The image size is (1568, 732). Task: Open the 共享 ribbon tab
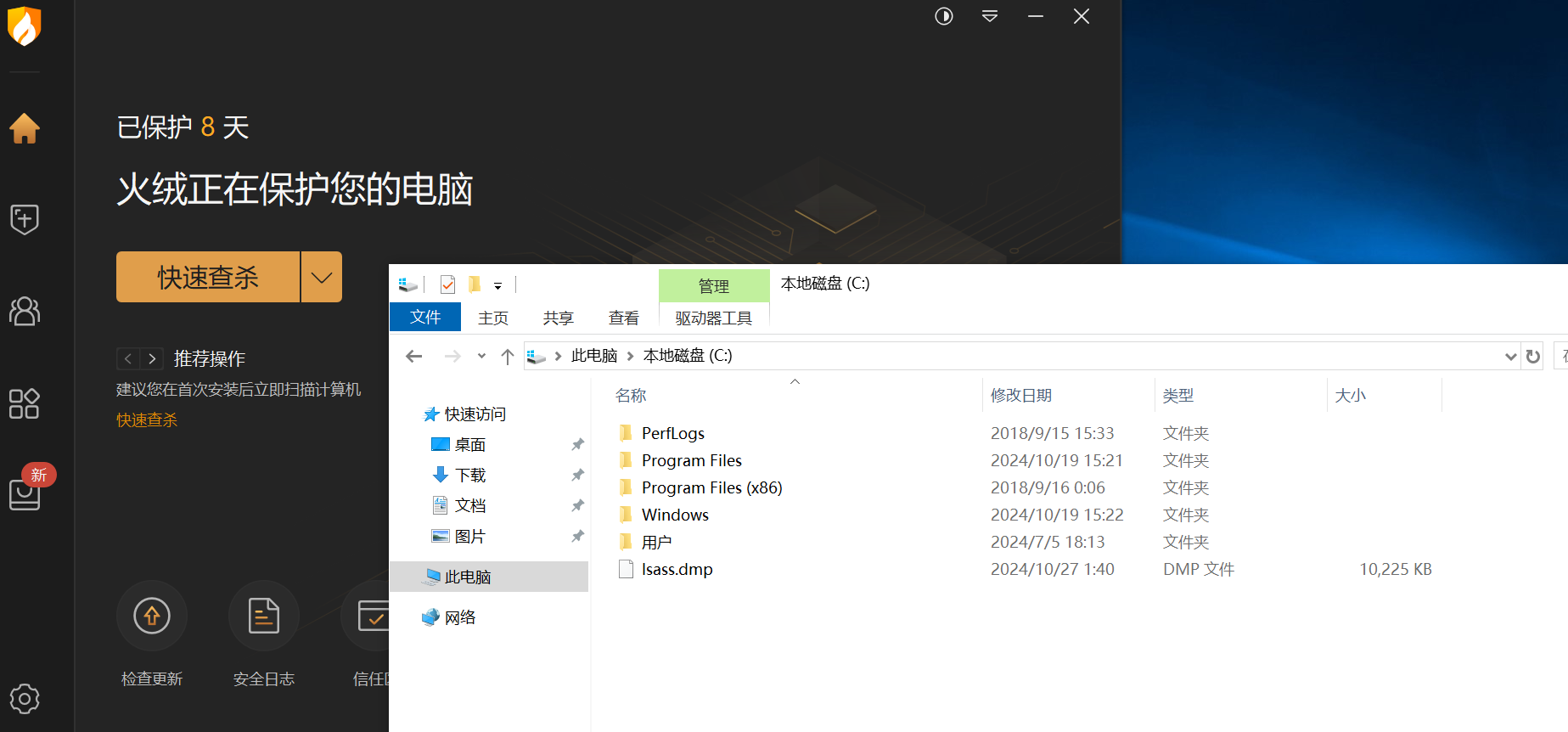click(559, 318)
